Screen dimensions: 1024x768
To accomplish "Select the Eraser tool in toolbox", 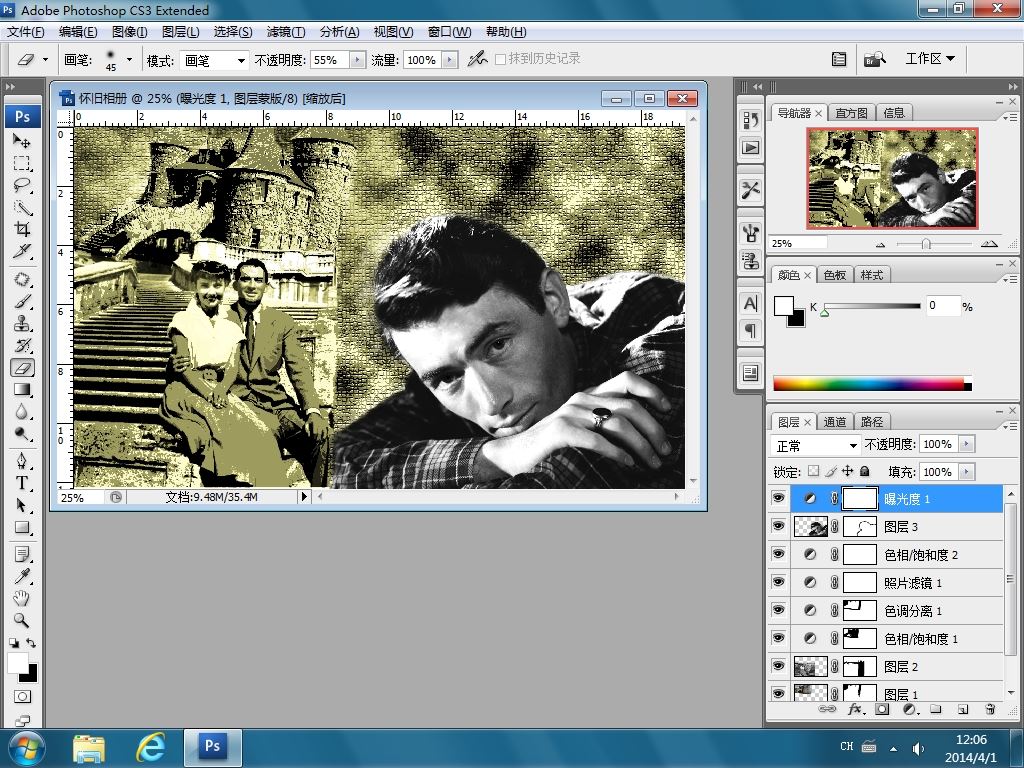I will coord(22,368).
